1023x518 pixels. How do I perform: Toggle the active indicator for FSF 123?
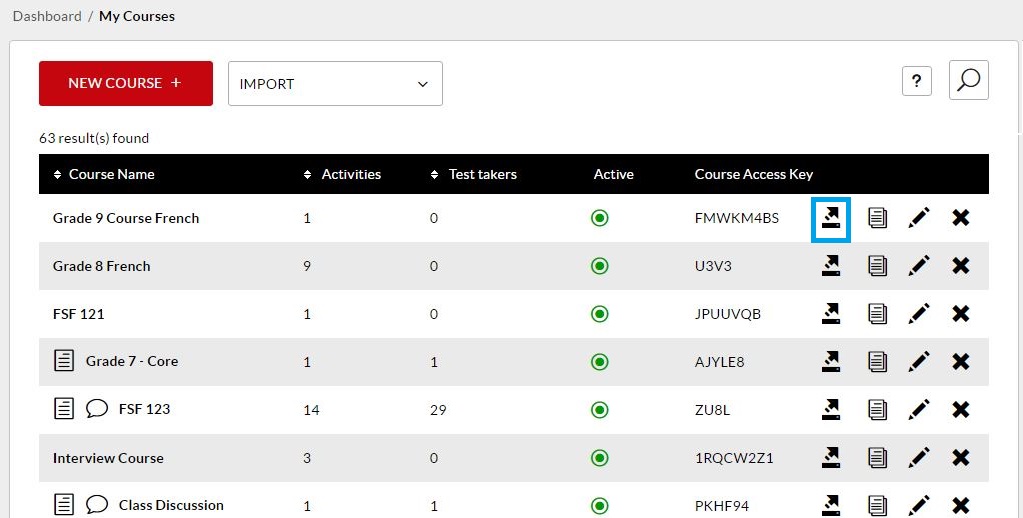pyautogui.click(x=599, y=410)
